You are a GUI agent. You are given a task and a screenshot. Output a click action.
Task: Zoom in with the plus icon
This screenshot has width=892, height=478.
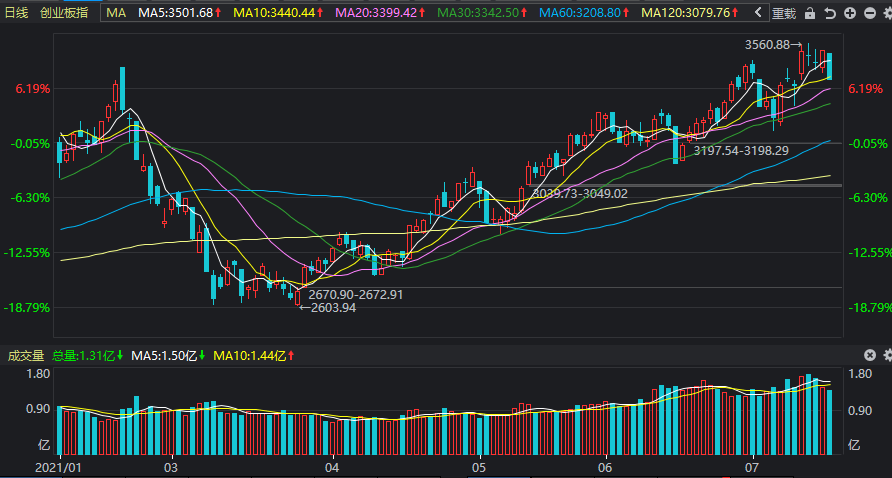[x=850, y=13]
